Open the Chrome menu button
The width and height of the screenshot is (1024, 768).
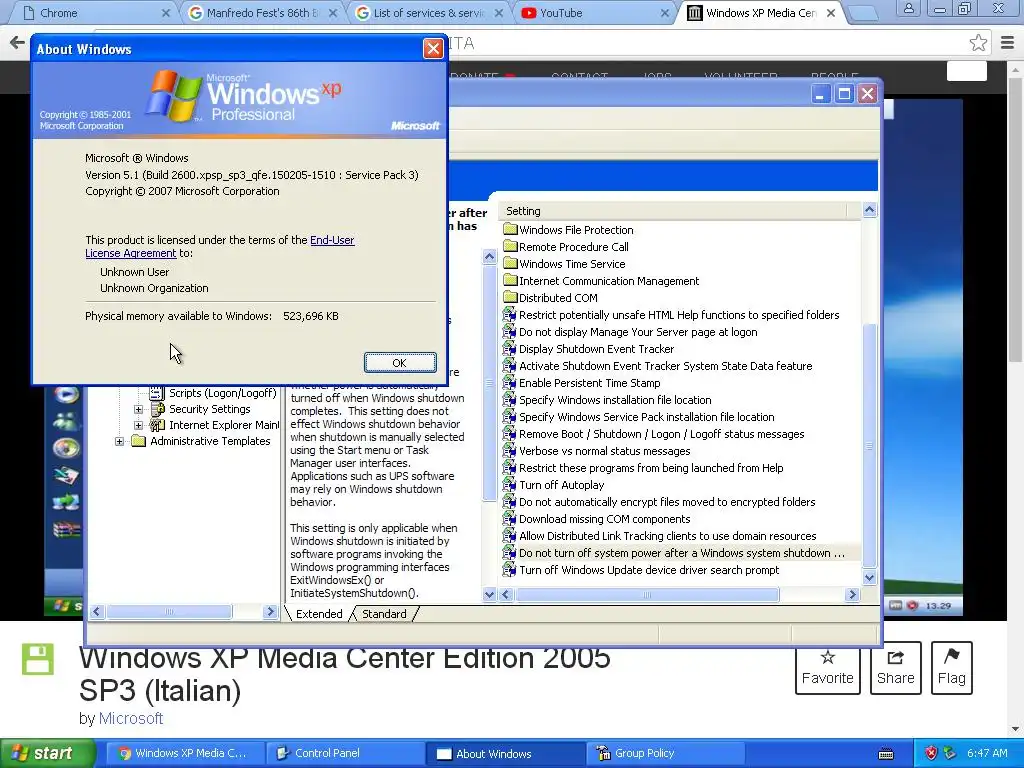pyautogui.click(x=1007, y=43)
